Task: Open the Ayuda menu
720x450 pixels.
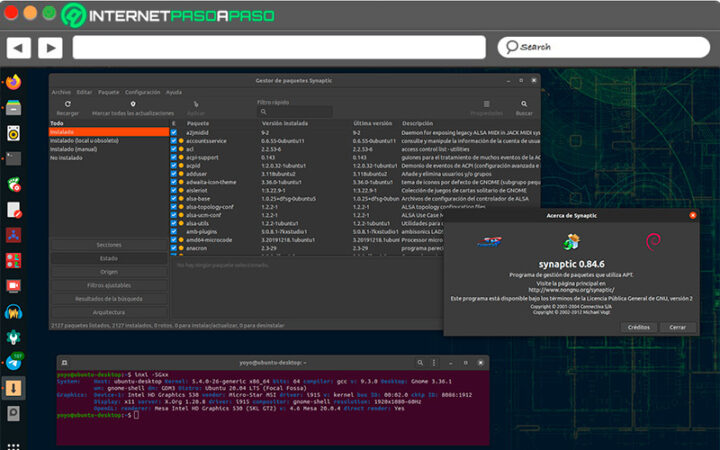Action: [174, 92]
